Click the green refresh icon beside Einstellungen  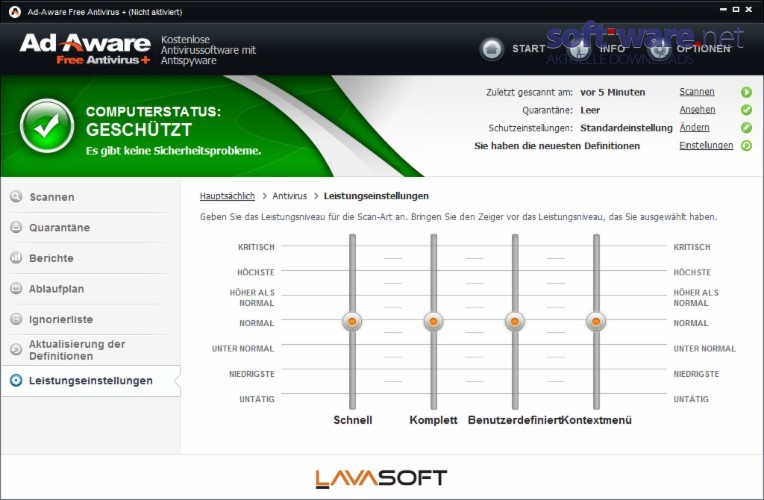pyautogui.click(x=746, y=145)
